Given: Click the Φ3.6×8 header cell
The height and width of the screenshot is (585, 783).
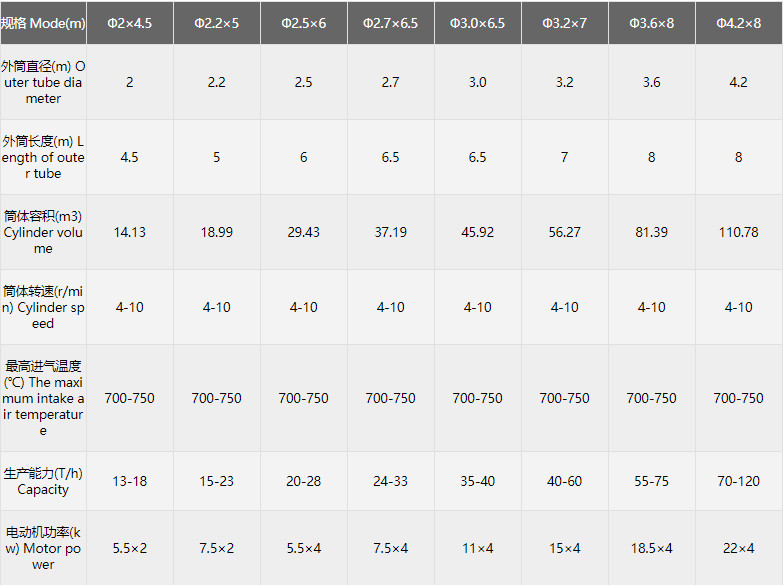Looking at the screenshot, I should 652,22.
